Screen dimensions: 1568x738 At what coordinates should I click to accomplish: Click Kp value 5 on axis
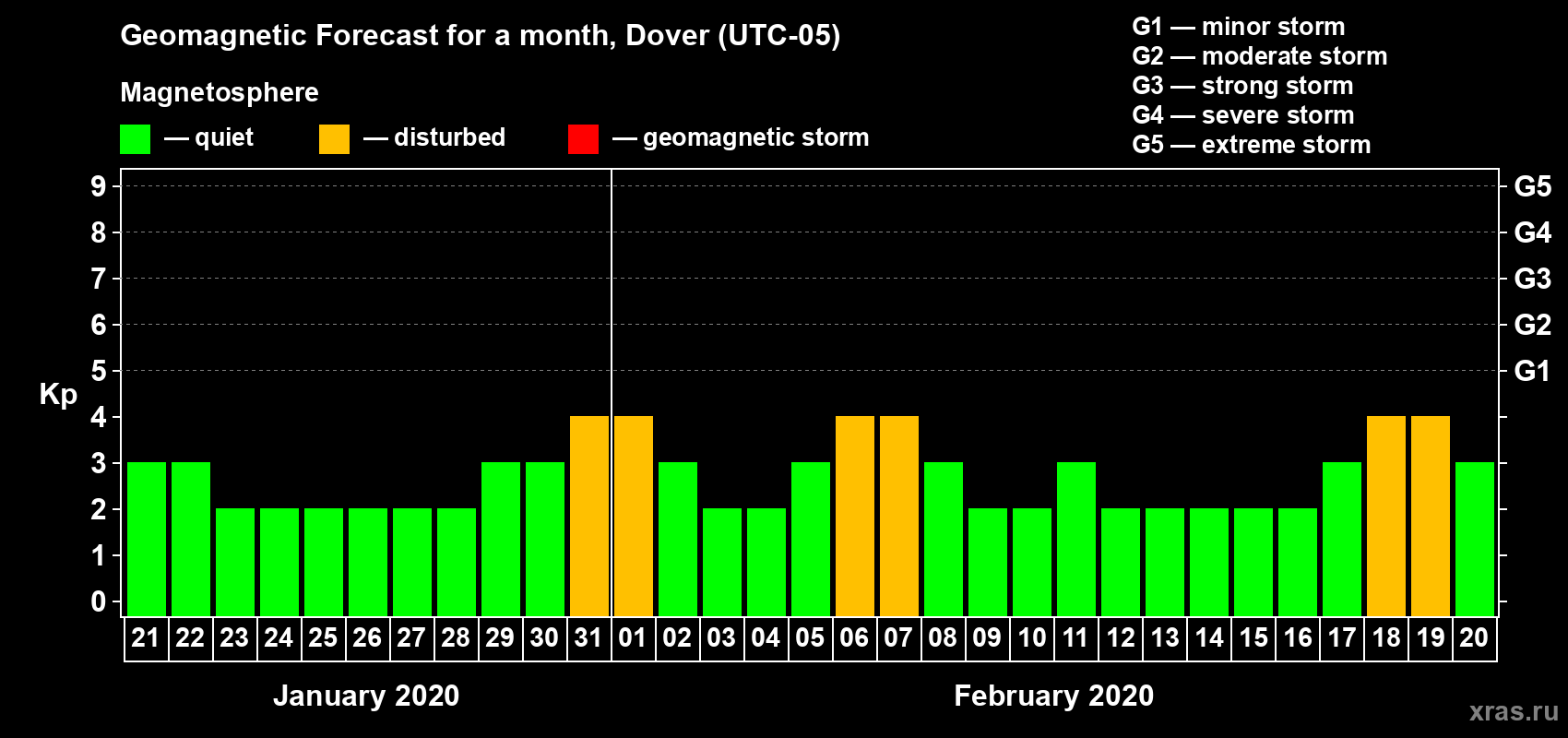click(x=99, y=371)
